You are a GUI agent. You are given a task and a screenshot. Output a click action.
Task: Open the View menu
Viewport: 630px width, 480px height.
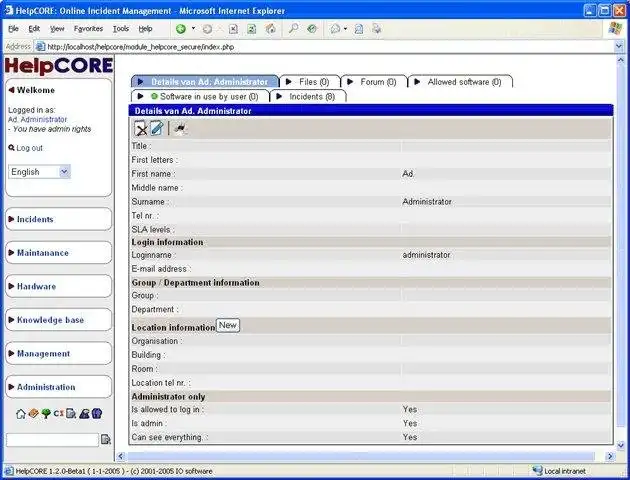57,29
